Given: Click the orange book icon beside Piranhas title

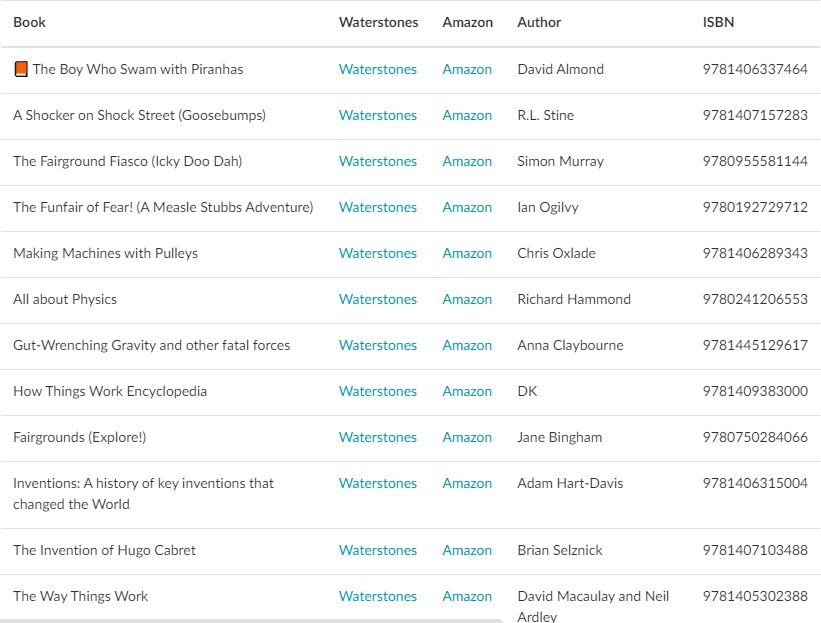Looking at the screenshot, I should 21,69.
